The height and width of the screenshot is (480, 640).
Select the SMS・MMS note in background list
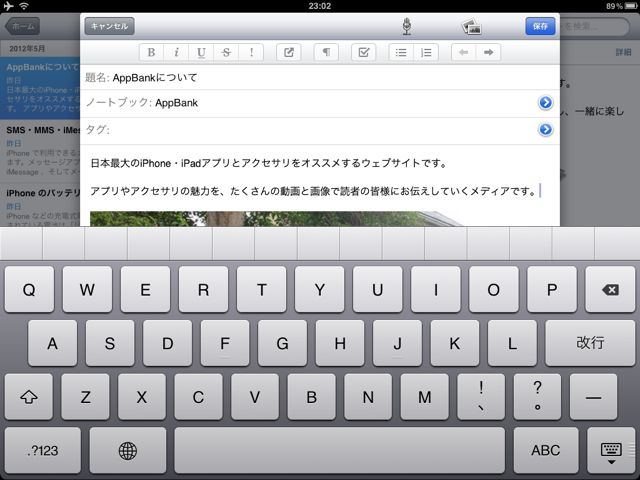pos(40,150)
